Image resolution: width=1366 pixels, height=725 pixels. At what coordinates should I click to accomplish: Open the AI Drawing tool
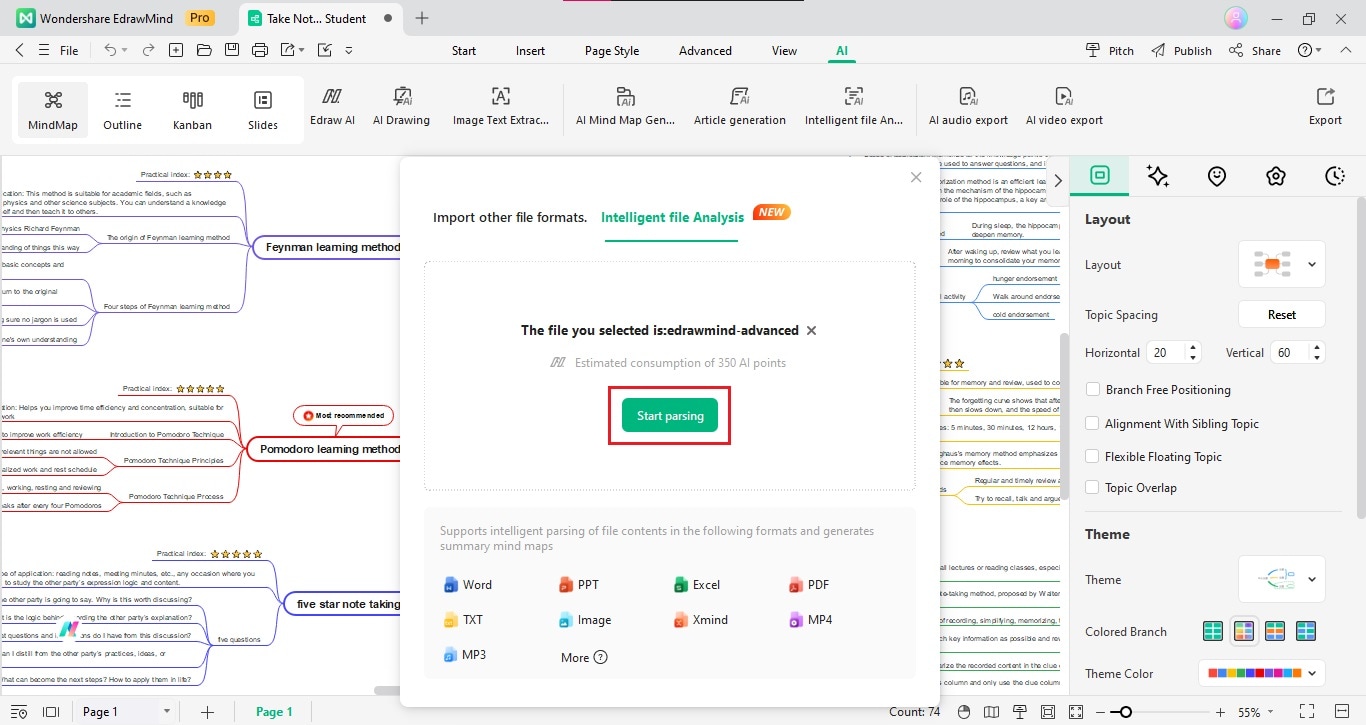[x=401, y=106]
